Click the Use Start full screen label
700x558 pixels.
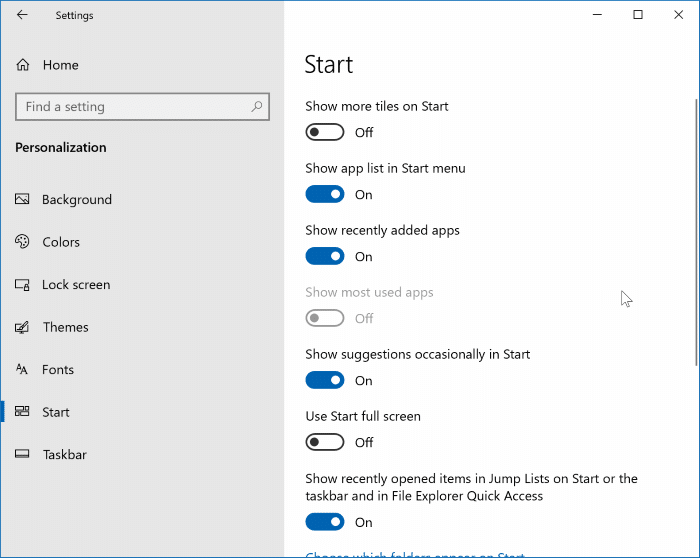tap(363, 416)
